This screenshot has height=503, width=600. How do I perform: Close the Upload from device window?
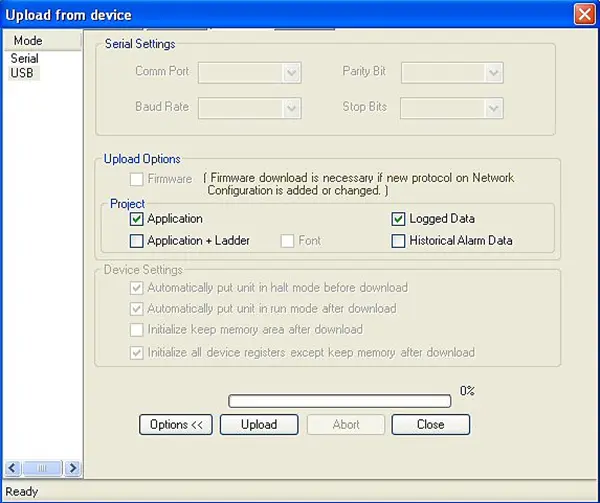click(584, 15)
